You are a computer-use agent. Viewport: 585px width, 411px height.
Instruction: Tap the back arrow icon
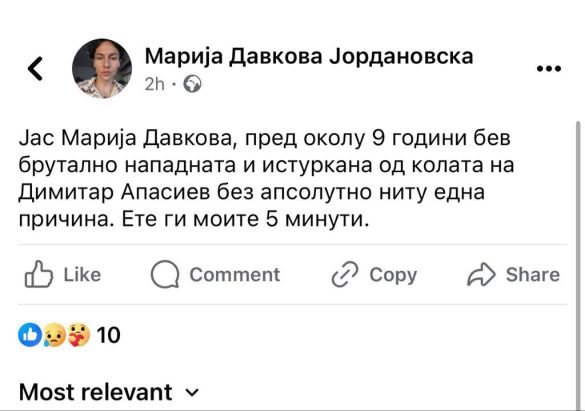[x=35, y=69]
